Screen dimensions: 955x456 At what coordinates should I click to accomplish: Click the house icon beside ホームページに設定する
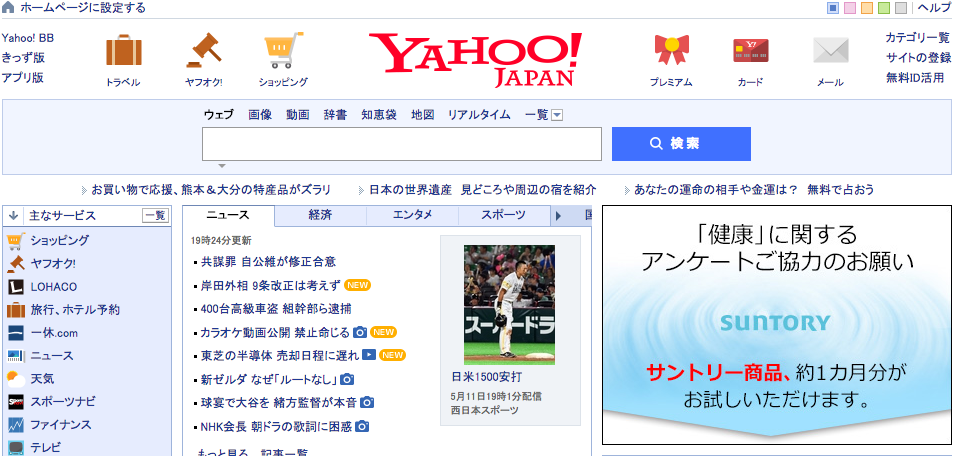tap(8, 8)
